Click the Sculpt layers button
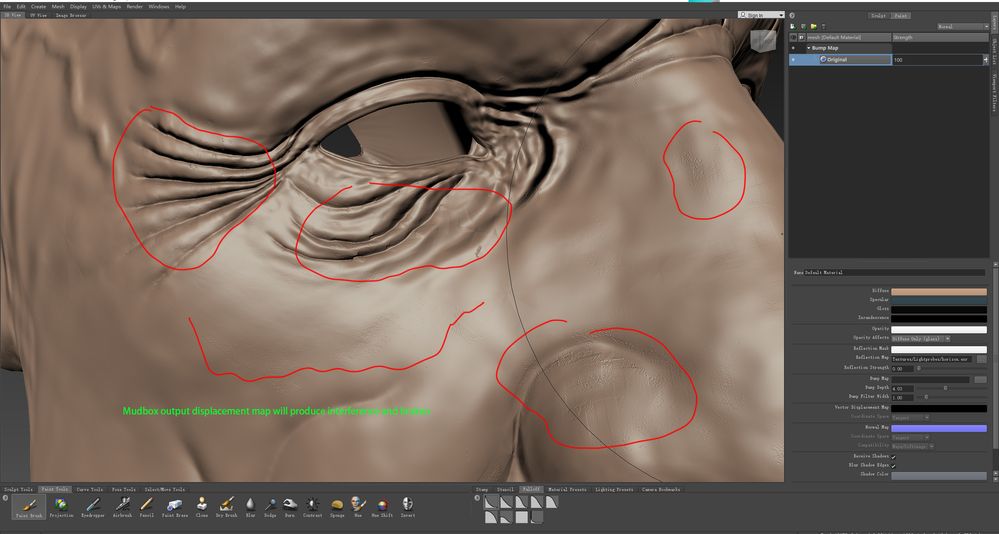The image size is (999, 534). coord(878,15)
